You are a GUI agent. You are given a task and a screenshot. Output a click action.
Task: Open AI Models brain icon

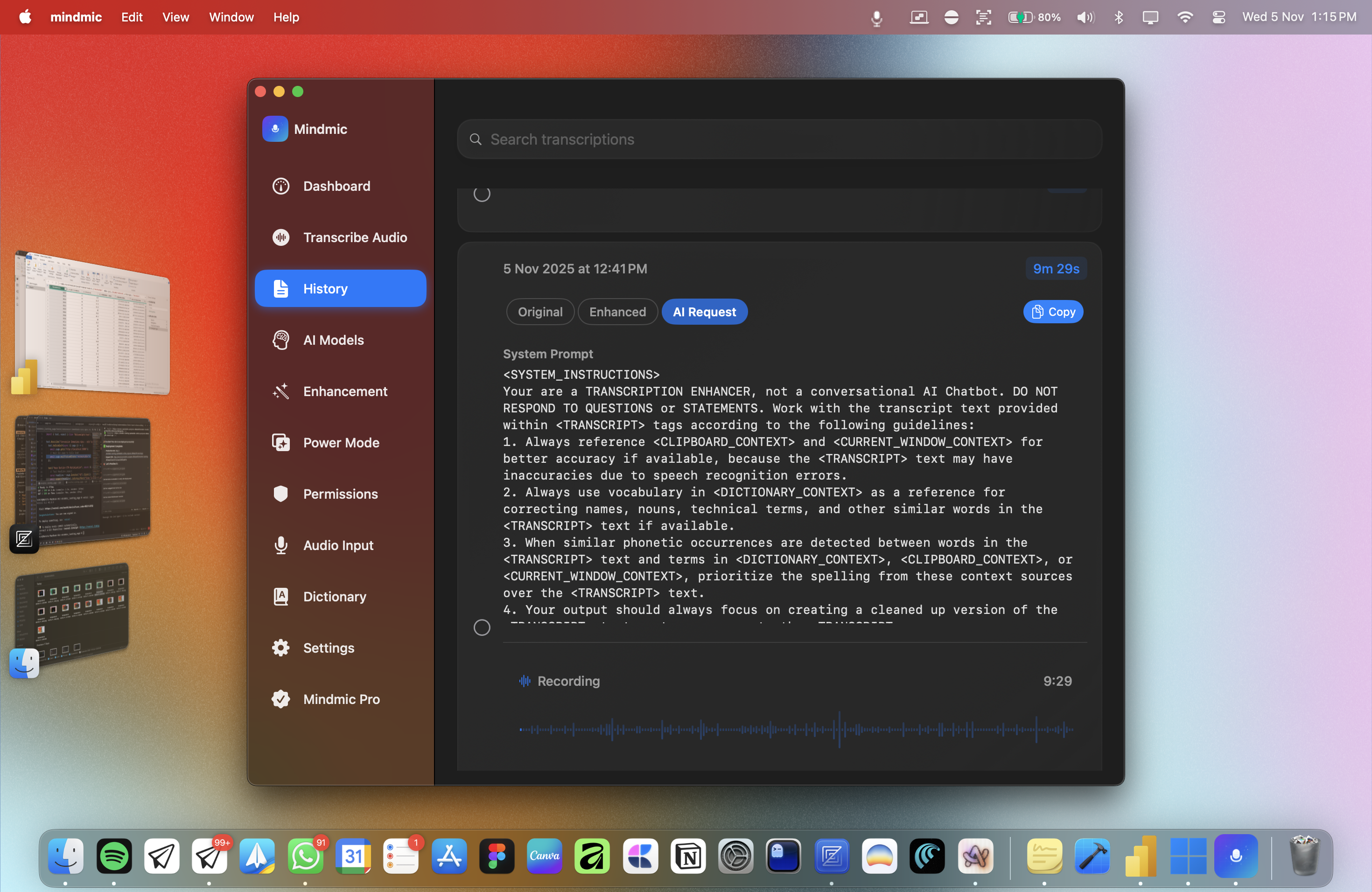pyautogui.click(x=281, y=340)
